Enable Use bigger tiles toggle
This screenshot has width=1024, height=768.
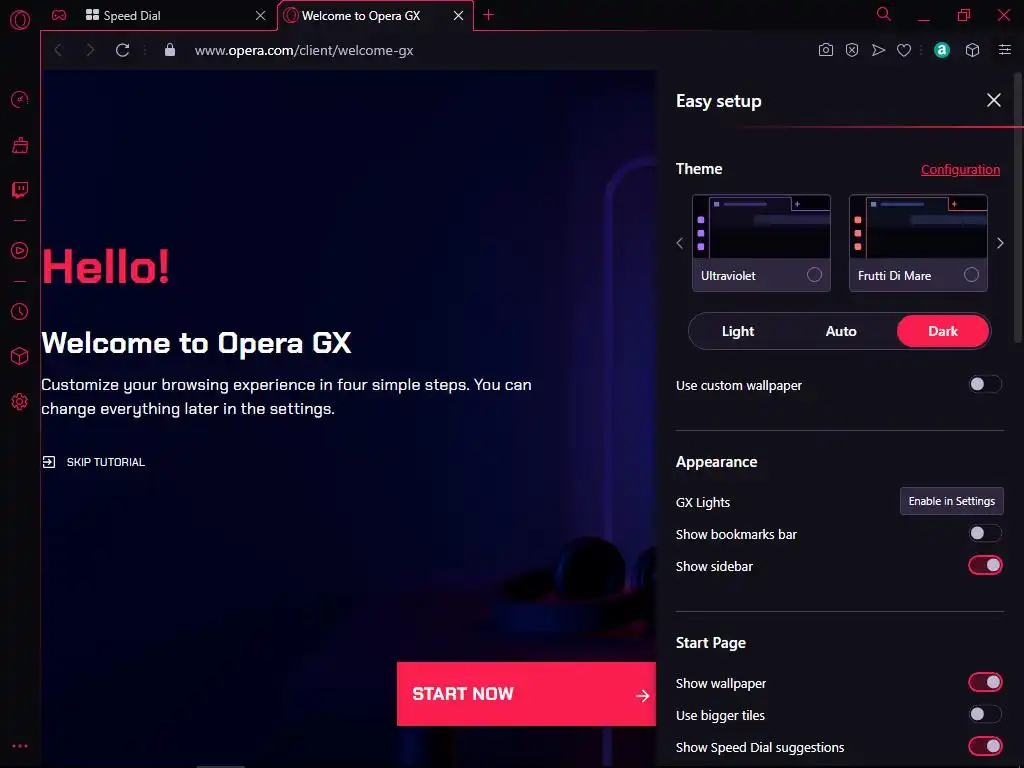click(x=984, y=714)
